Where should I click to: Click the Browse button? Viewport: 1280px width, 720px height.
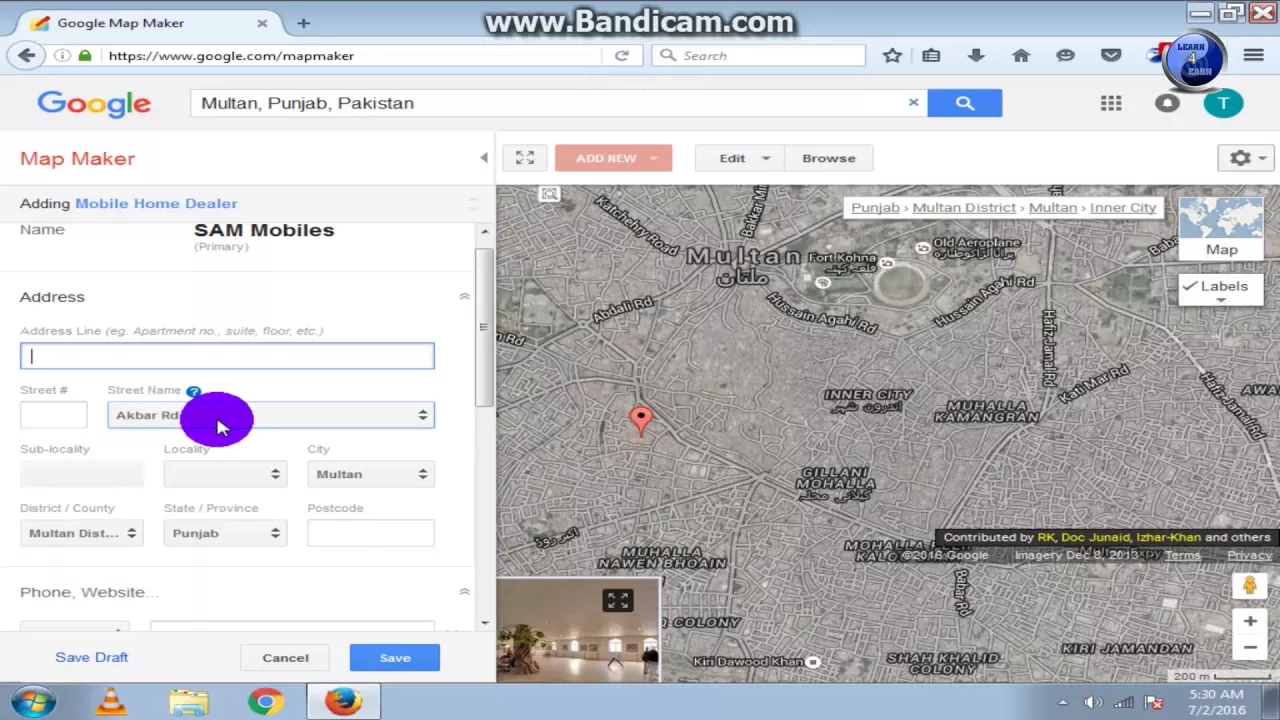click(x=829, y=158)
